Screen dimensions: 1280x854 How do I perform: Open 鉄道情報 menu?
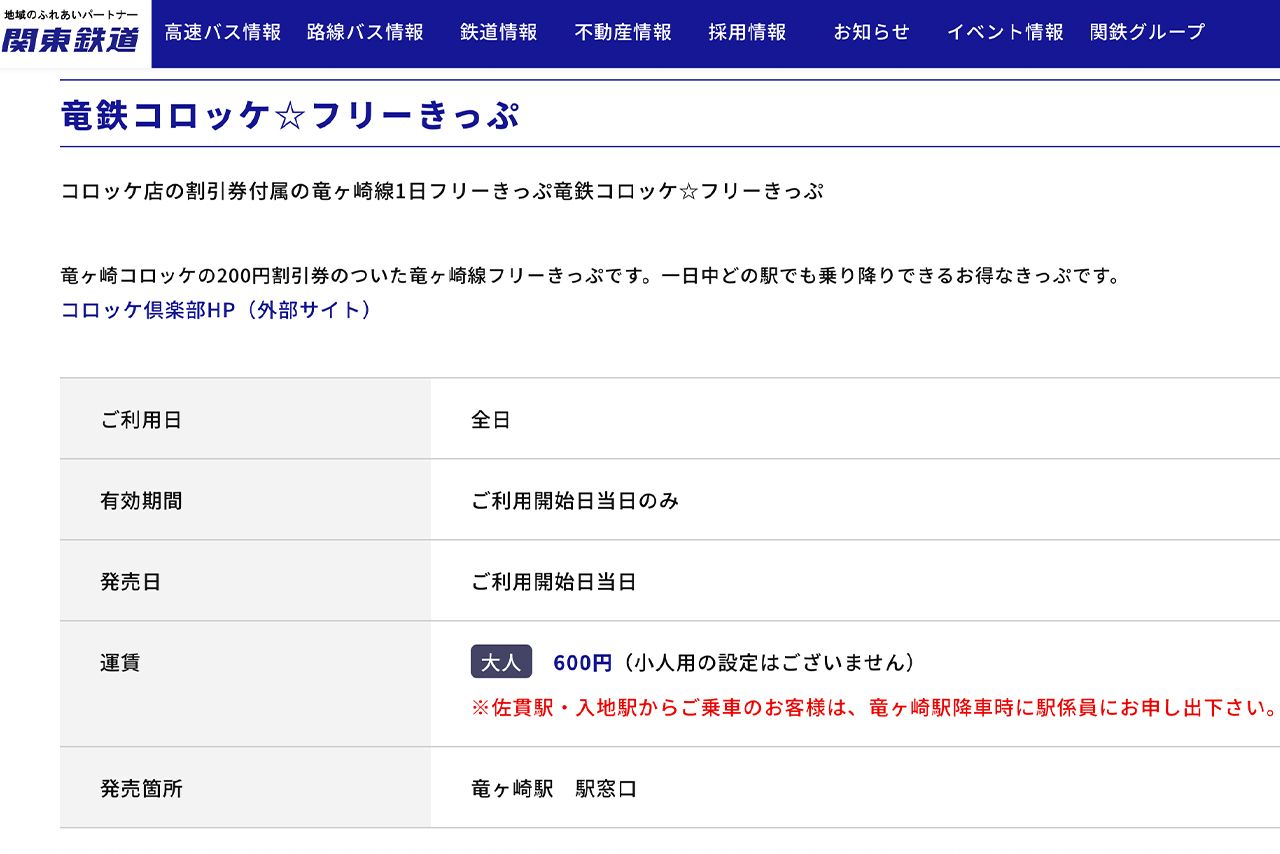tap(499, 32)
